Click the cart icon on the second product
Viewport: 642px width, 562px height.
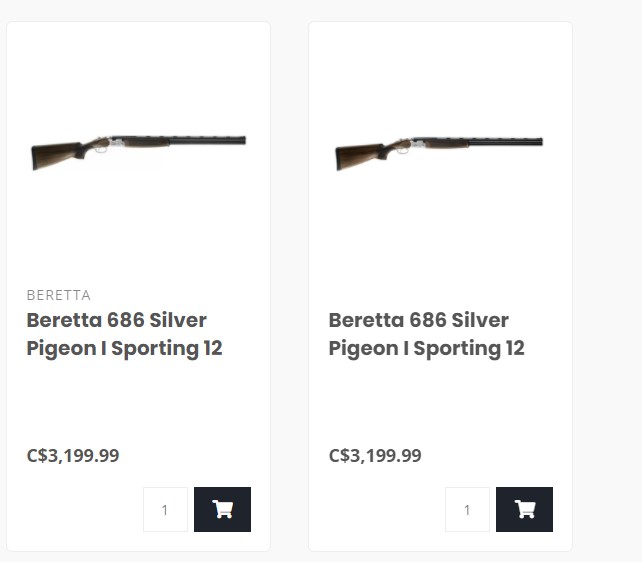pos(524,509)
